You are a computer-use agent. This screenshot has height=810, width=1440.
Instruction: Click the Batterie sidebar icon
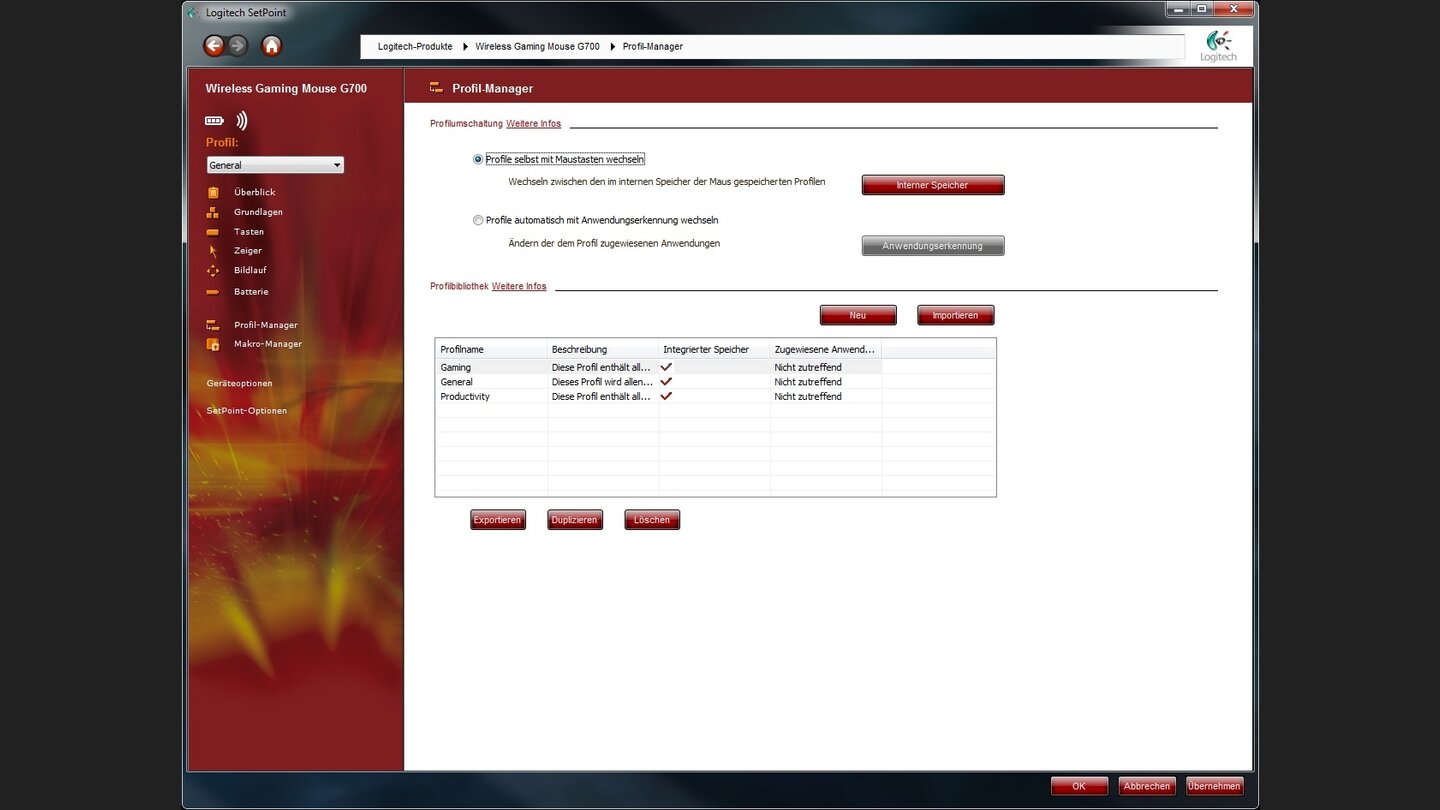[x=212, y=292]
